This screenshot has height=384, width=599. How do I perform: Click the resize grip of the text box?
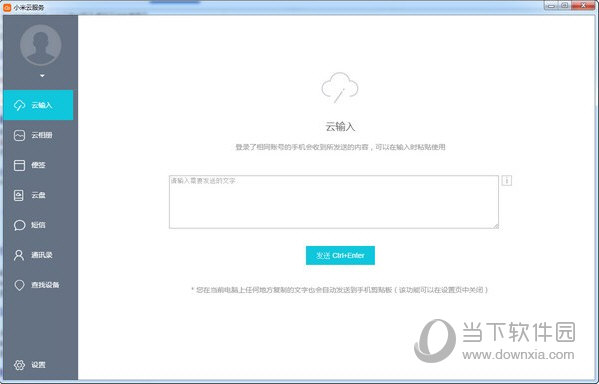point(495,225)
